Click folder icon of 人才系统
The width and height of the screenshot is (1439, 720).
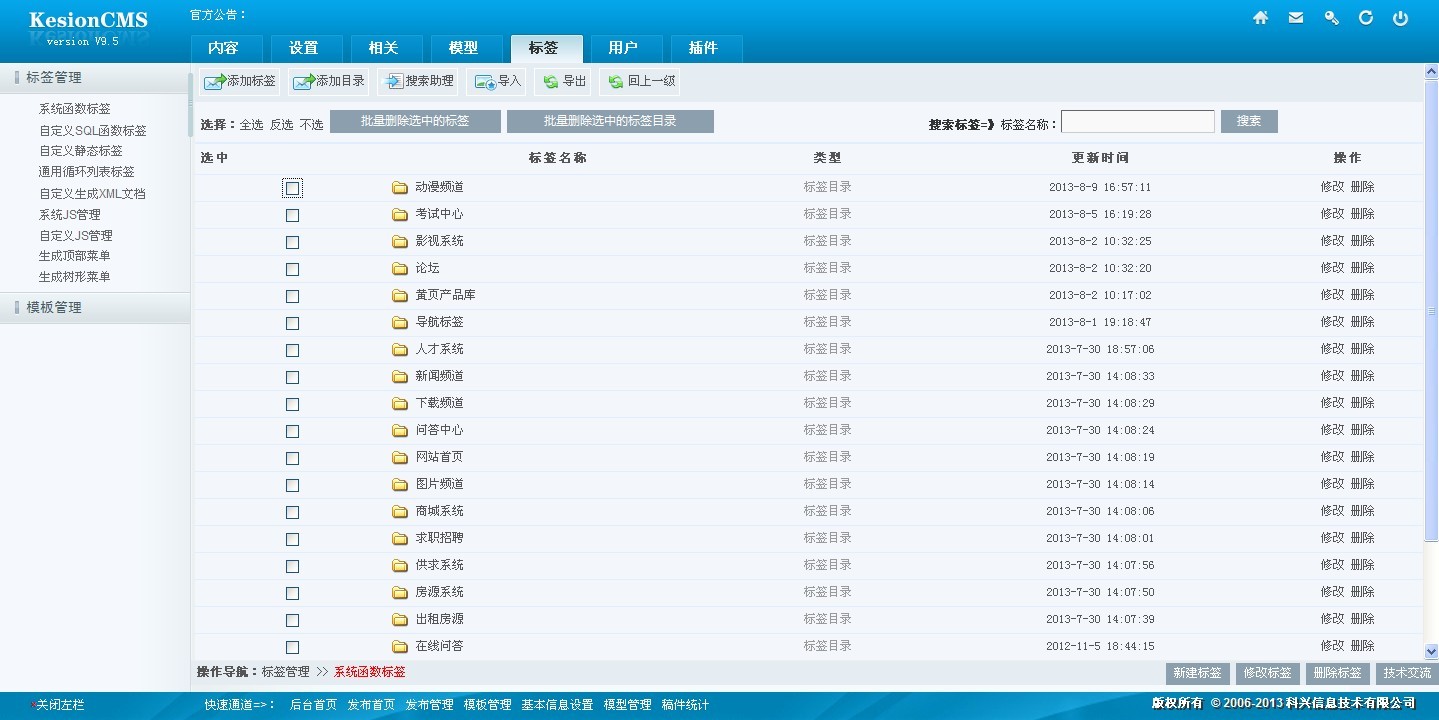(x=400, y=349)
